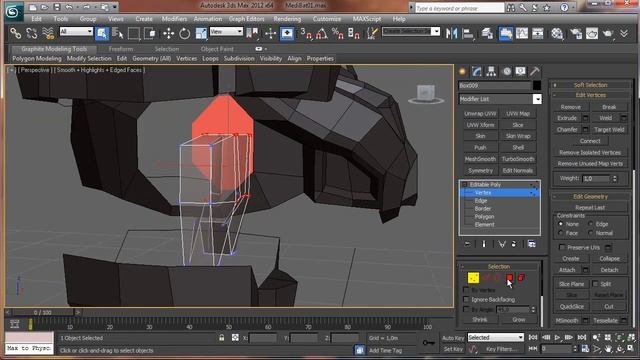Screen dimensions: 640x360
Task: Enable the Preserve UVs checkbox
Action: pos(562,247)
